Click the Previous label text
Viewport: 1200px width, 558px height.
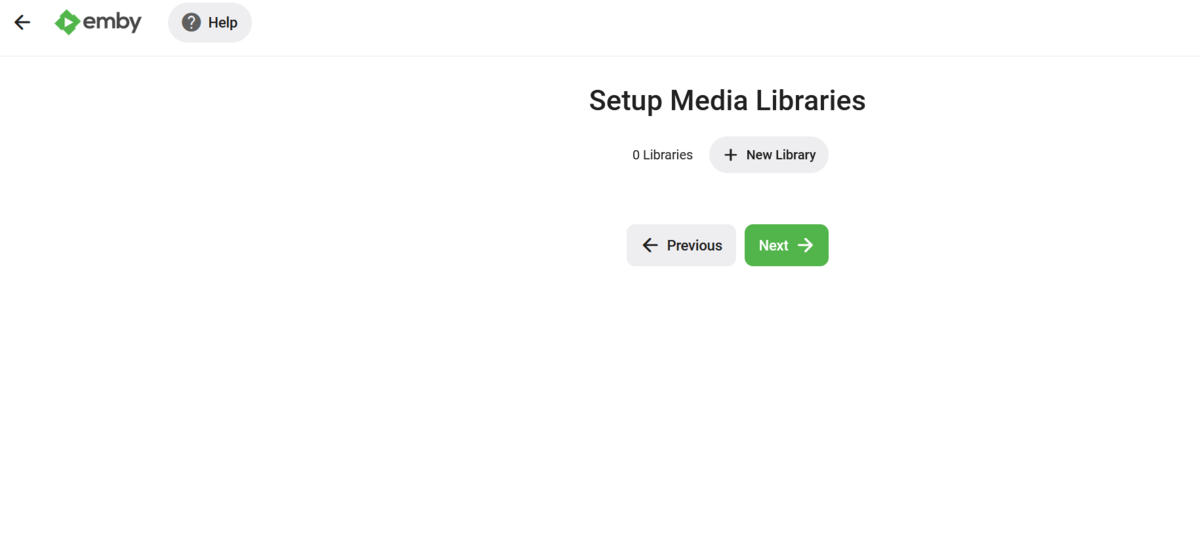694,245
